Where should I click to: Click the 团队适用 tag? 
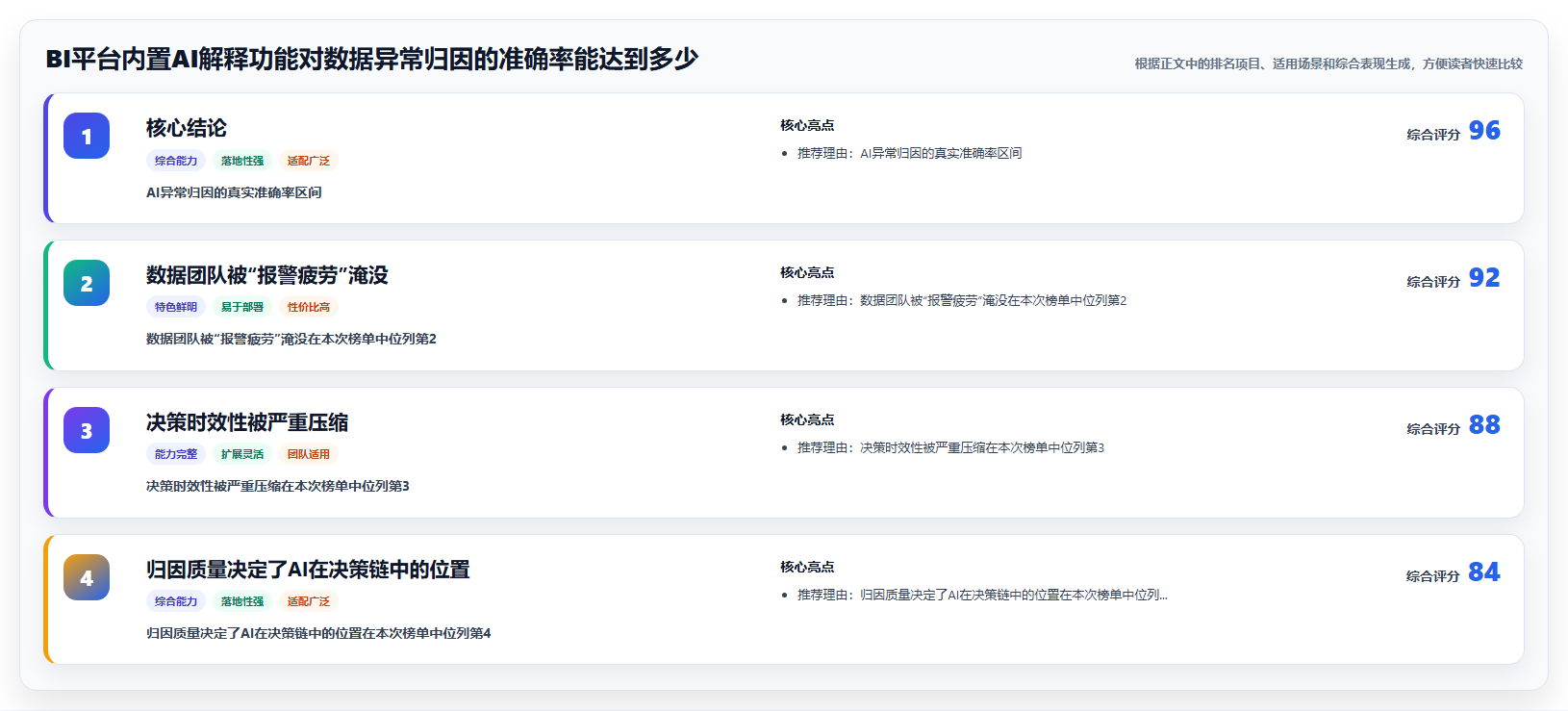[309, 454]
